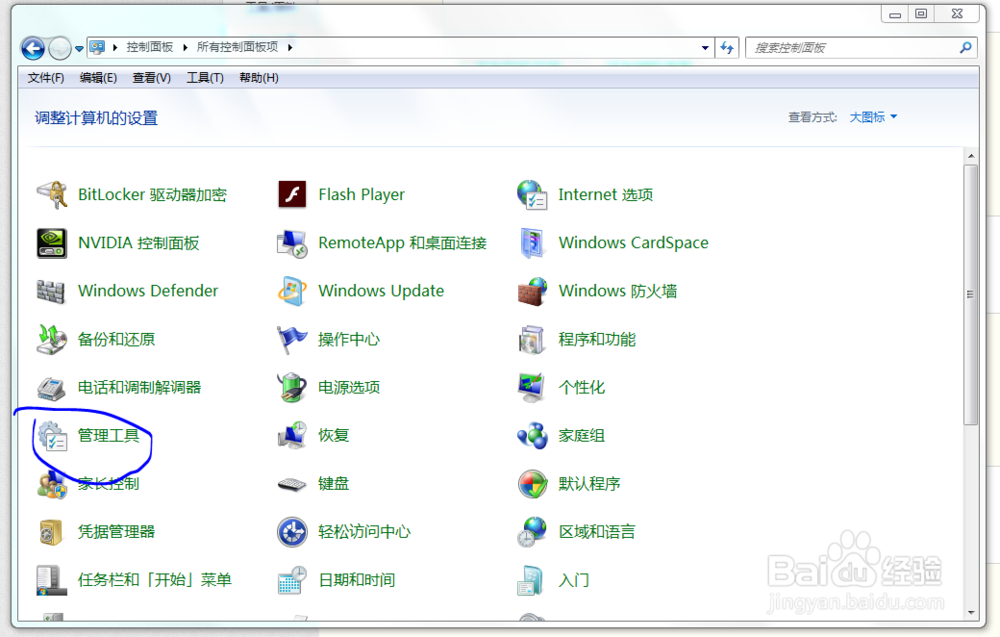Open 轻松访问中心 icon
The width and height of the screenshot is (1000, 637).
(x=292, y=532)
